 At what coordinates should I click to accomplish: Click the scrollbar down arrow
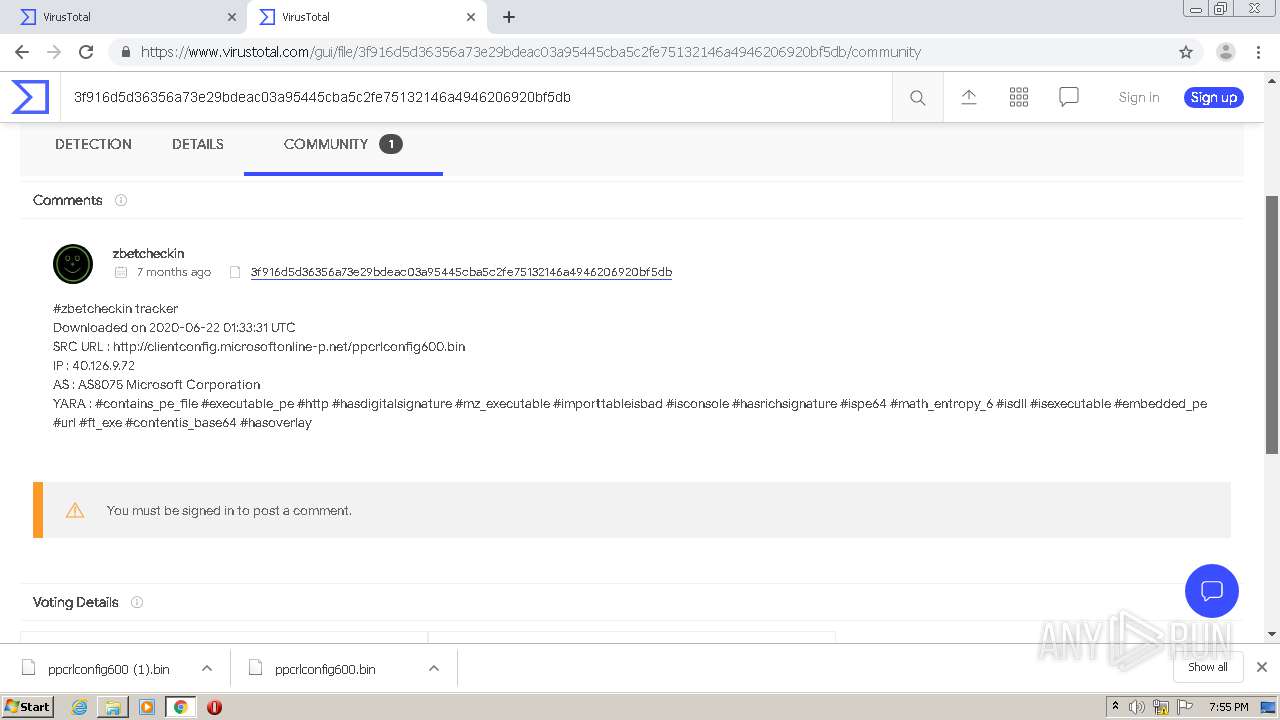(1272, 634)
